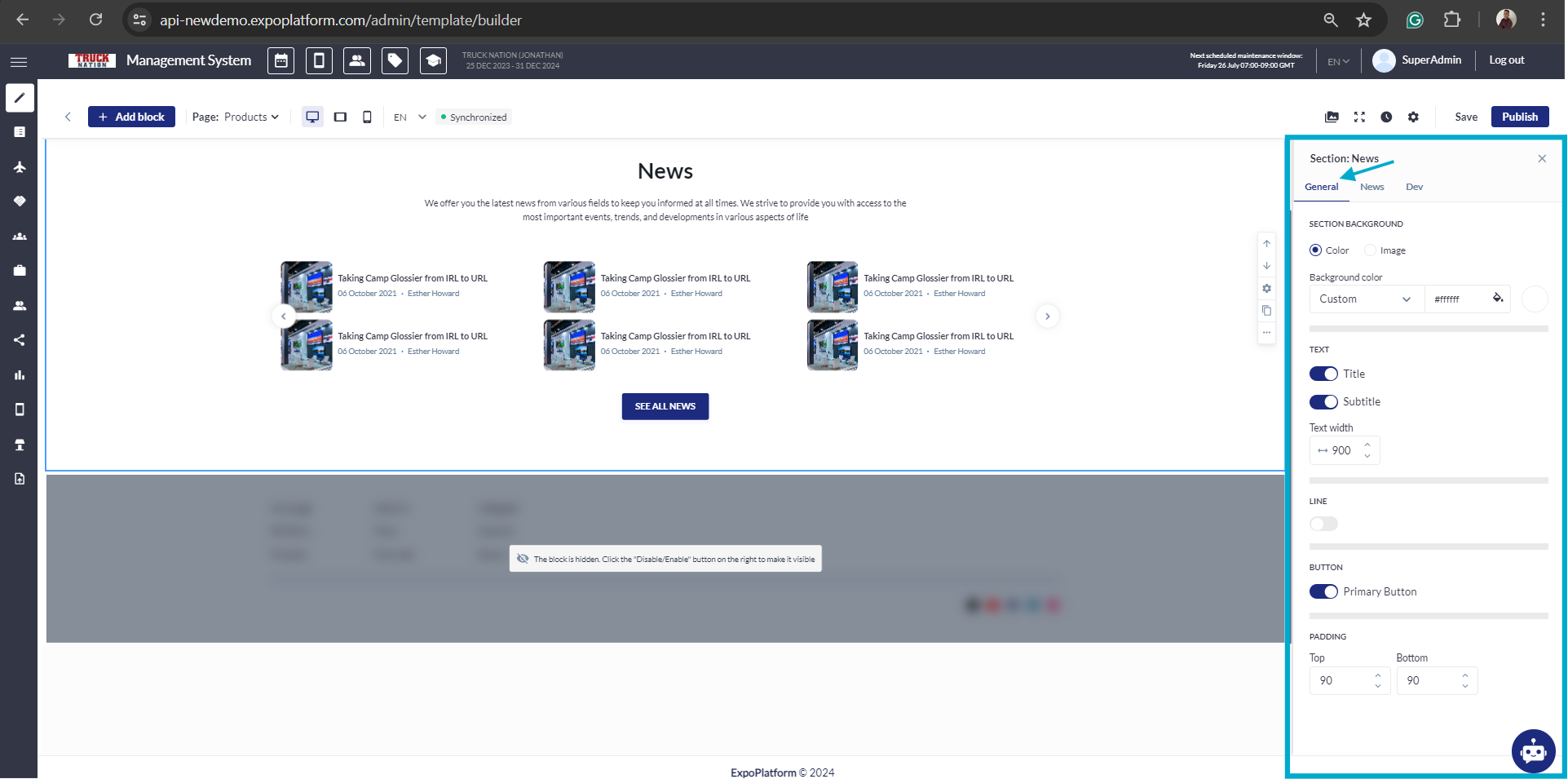Publish the page
Screen dimensions: 1568x779
click(x=1520, y=117)
